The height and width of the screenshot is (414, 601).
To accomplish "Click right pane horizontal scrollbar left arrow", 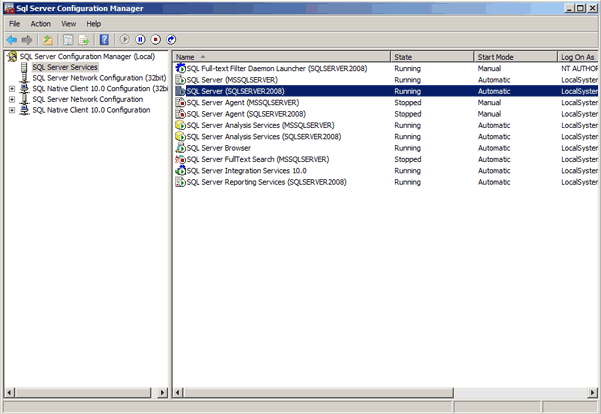I will (x=178, y=392).
